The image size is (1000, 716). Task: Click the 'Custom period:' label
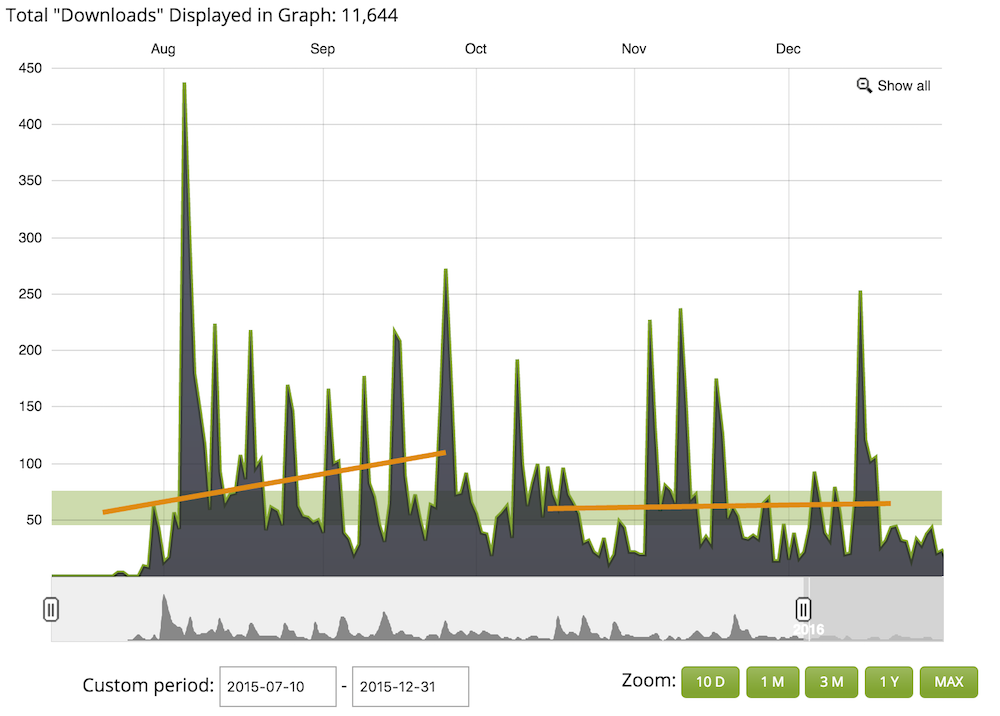148,685
